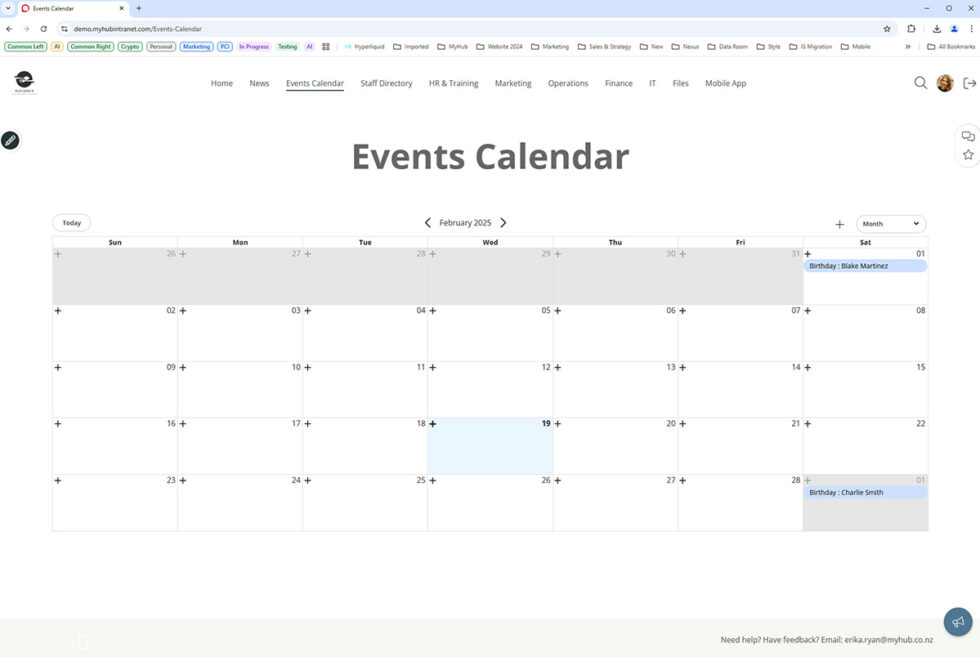Click the plus icon to add a new event
The height and width of the screenshot is (657, 980).
point(840,223)
